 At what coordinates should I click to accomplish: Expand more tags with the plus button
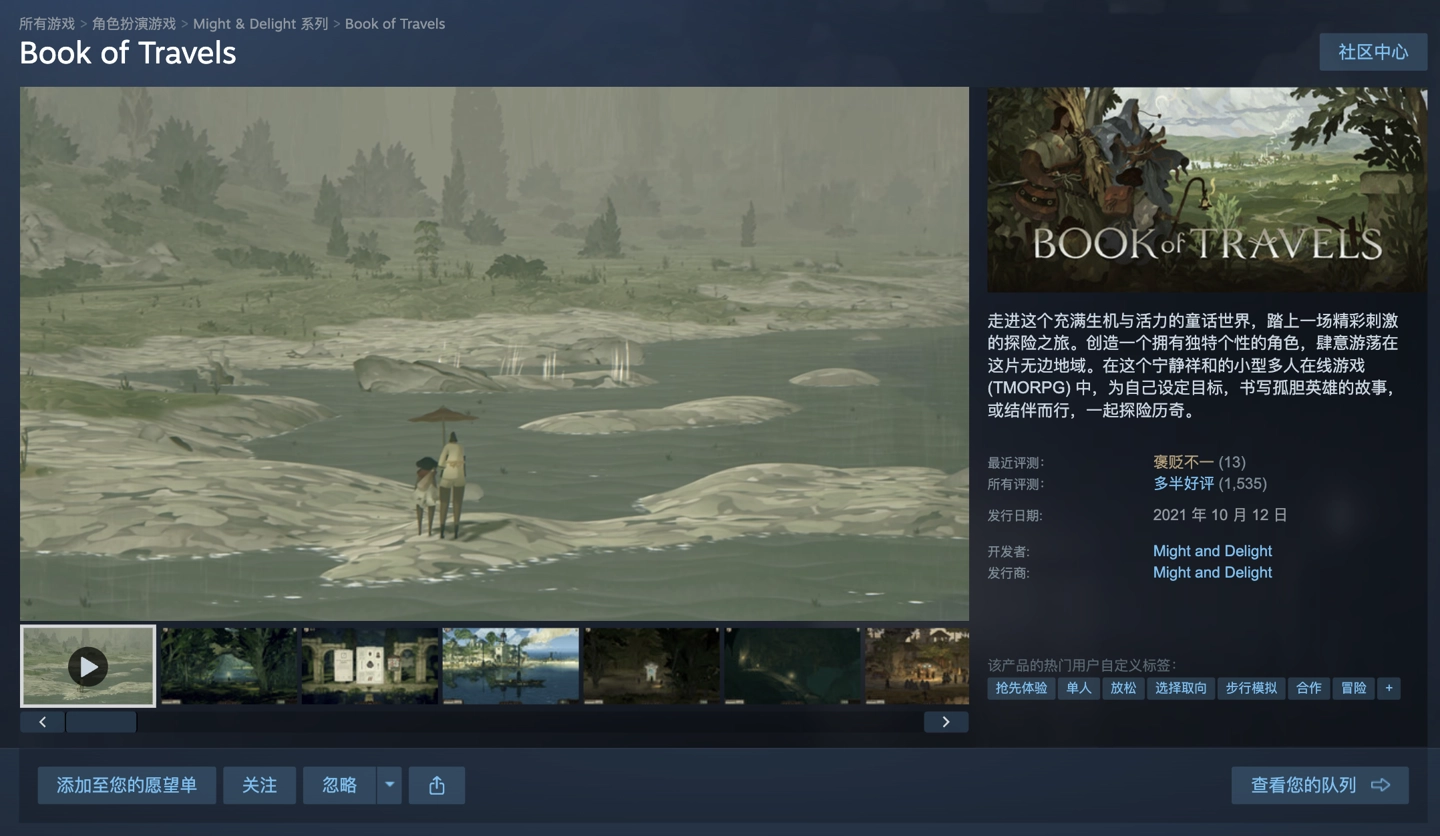coord(1388,688)
